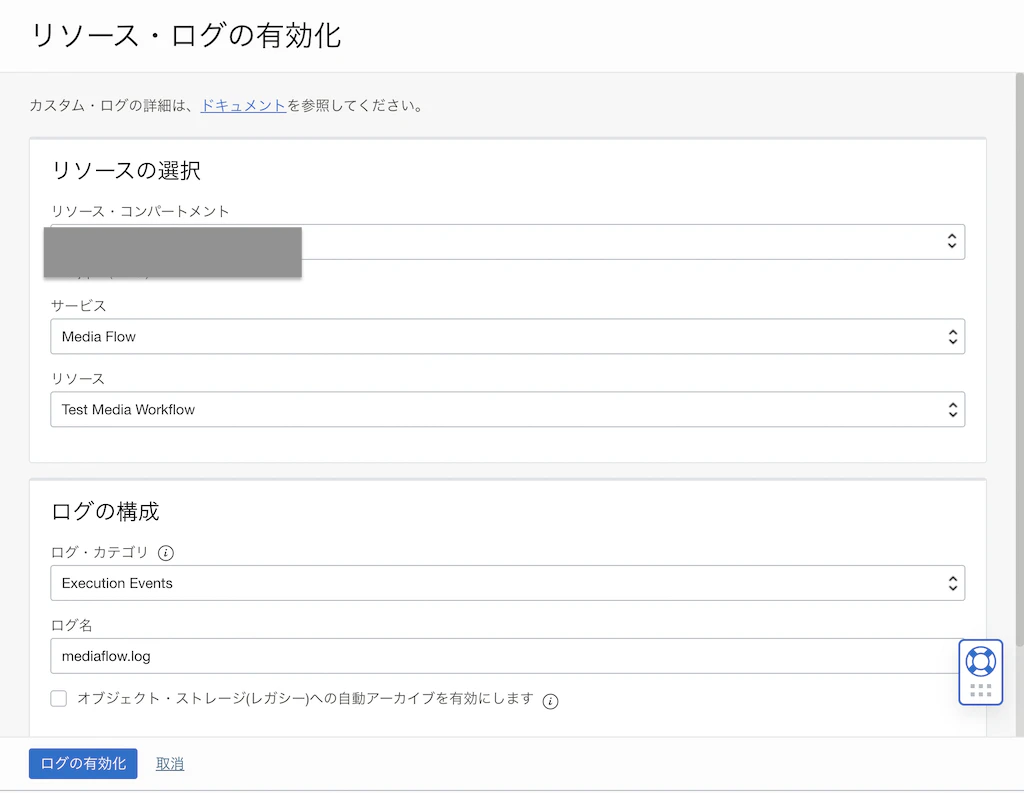1024x793 pixels.
Task: Open the リソース dropdown showing Test Media Workflow
Action: pos(507,410)
